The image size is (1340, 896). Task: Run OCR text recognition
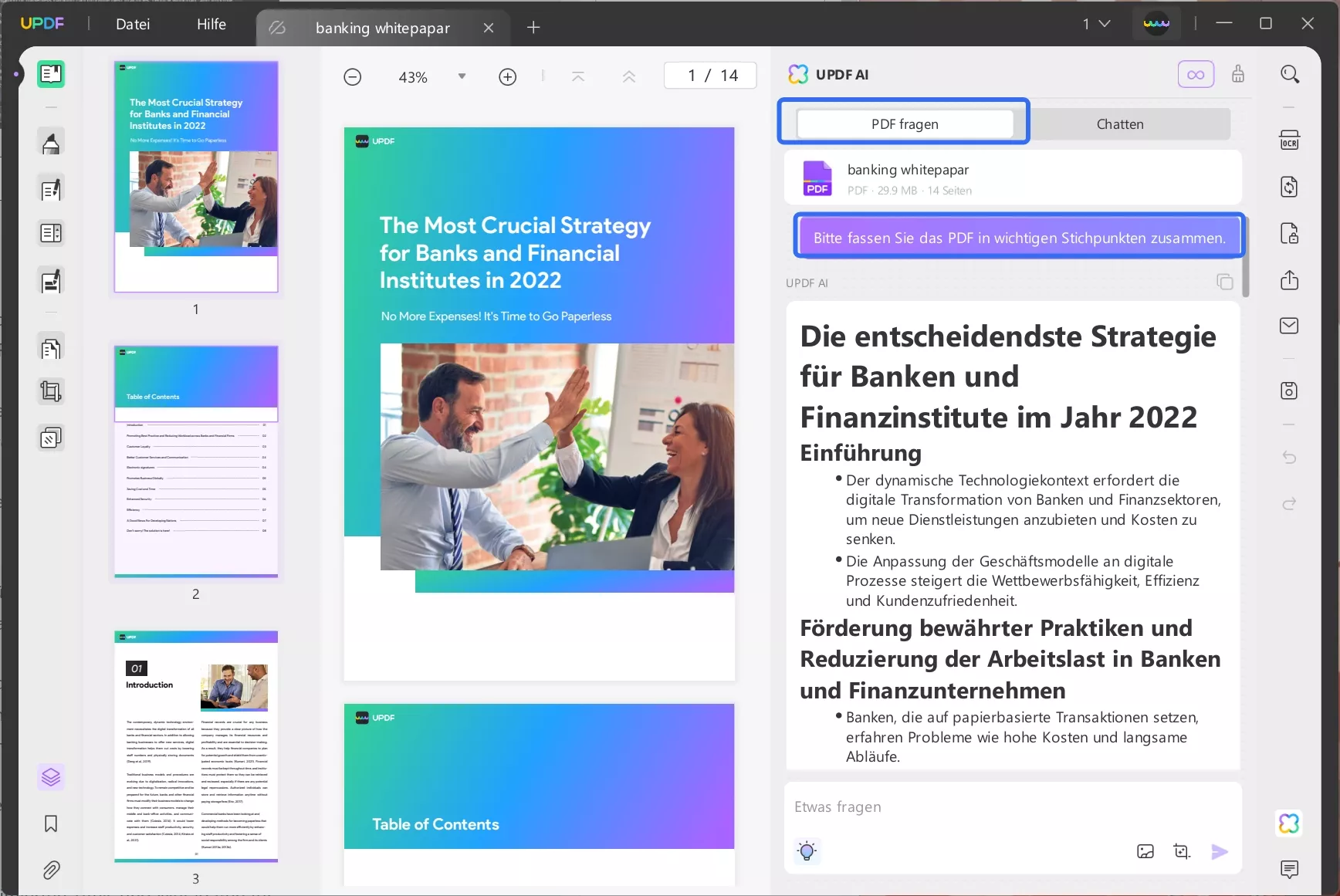tap(1289, 140)
